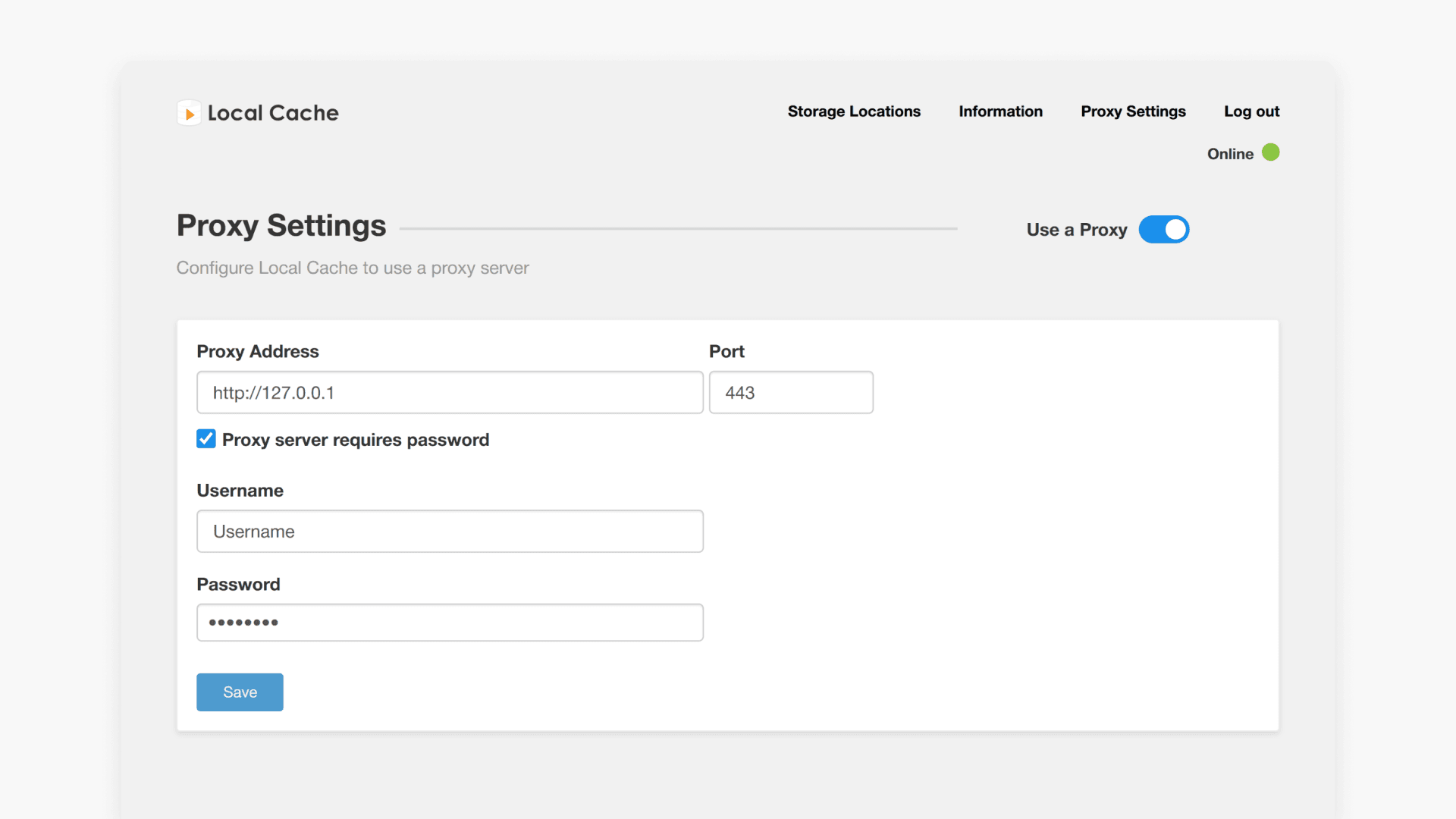Click the Use a Proxy label
Screen dimensions: 1456x819
coord(1076,229)
